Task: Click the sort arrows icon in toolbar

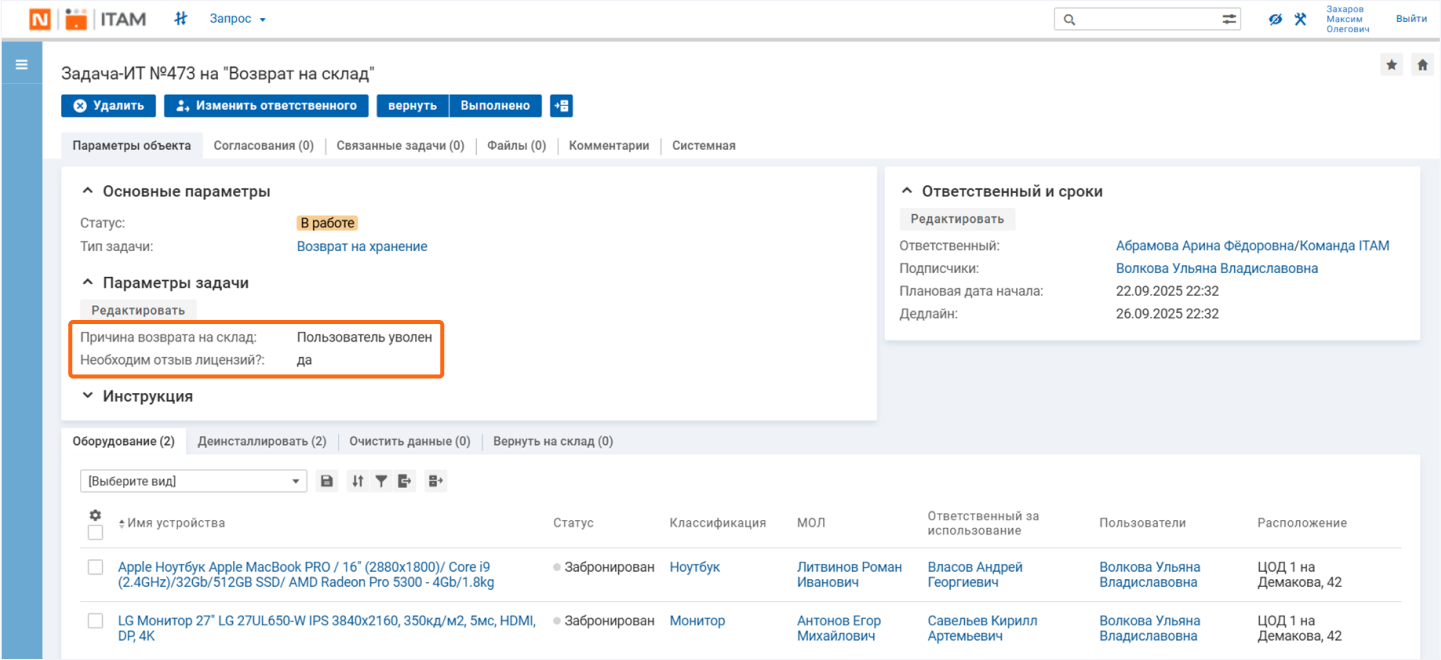Action: pos(357,481)
